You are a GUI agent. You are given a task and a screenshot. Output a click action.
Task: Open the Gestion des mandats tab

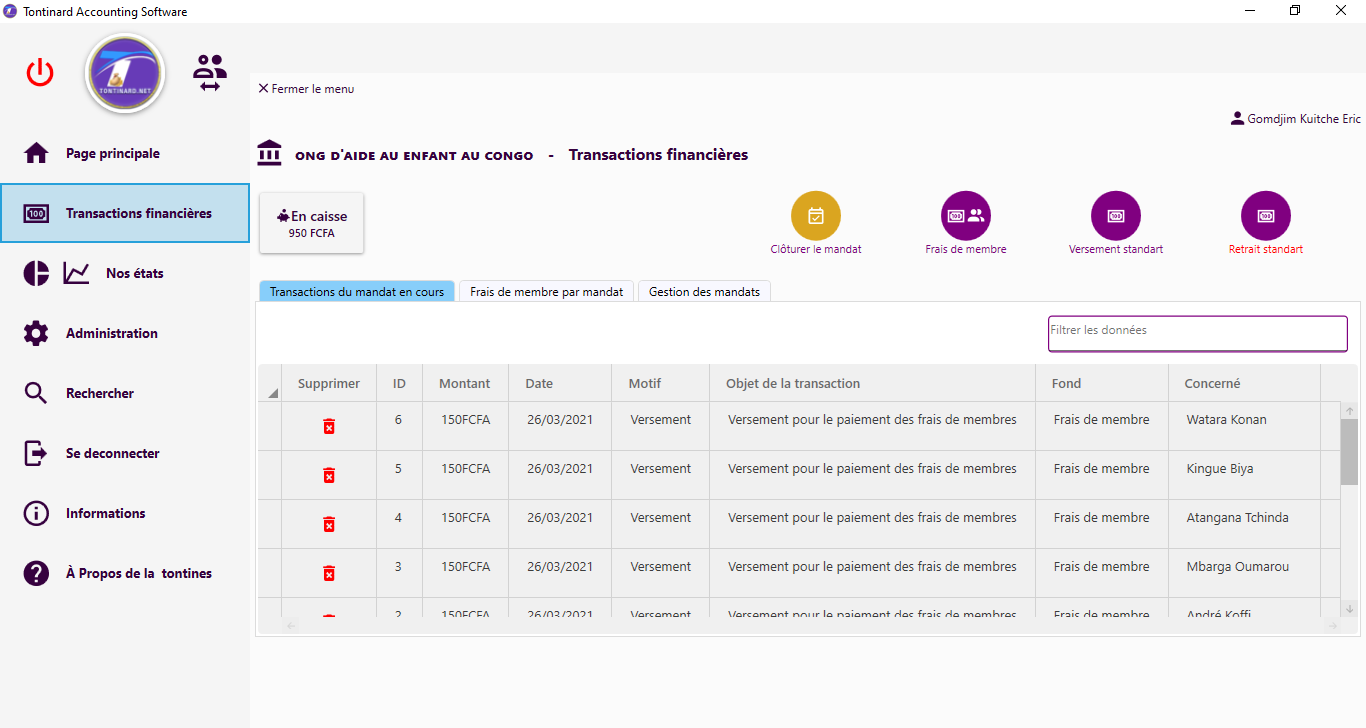[x=704, y=292]
